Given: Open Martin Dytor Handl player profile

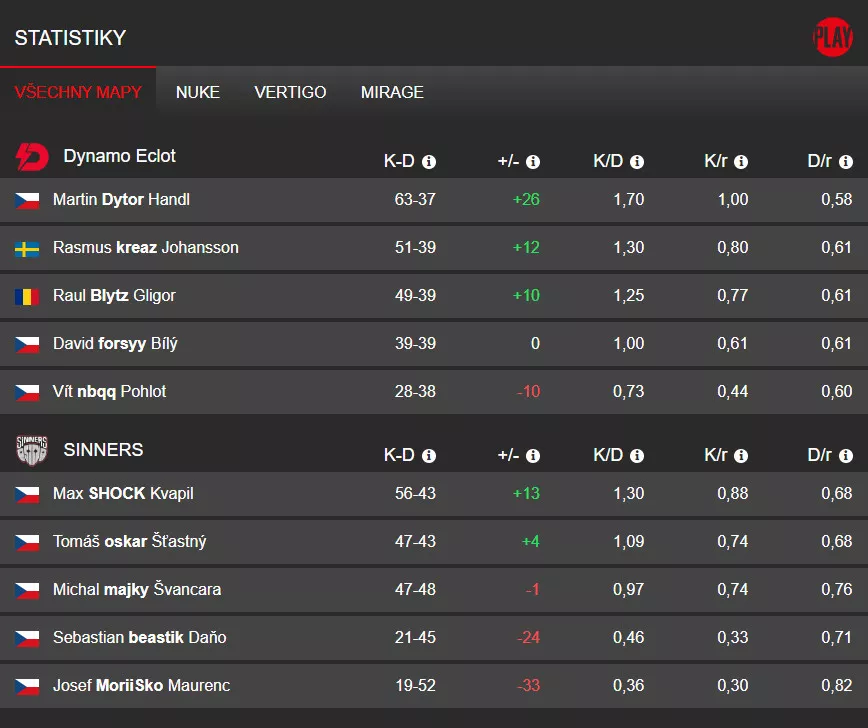Looking at the screenshot, I should coord(121,200).
